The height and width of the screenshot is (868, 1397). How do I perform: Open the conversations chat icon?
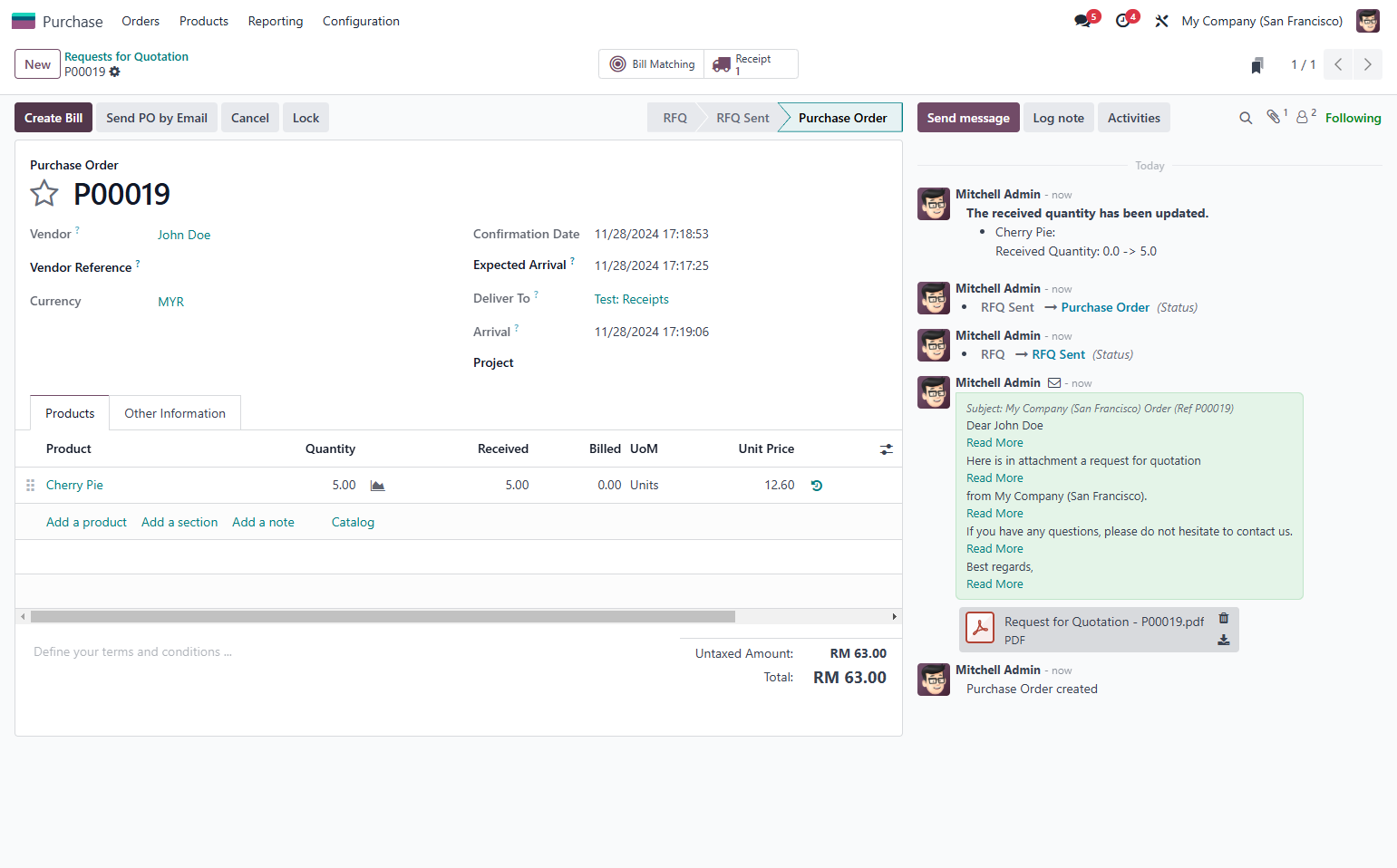pyautogui.click(x=1082, y=21)
